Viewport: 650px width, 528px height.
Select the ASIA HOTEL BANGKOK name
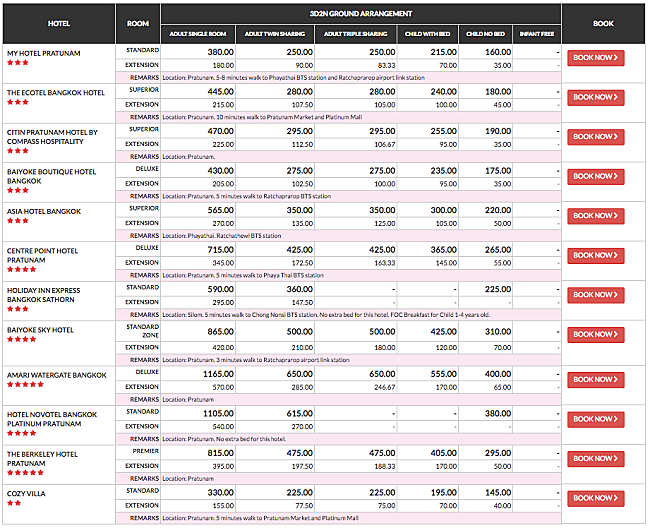coord(44,211)
